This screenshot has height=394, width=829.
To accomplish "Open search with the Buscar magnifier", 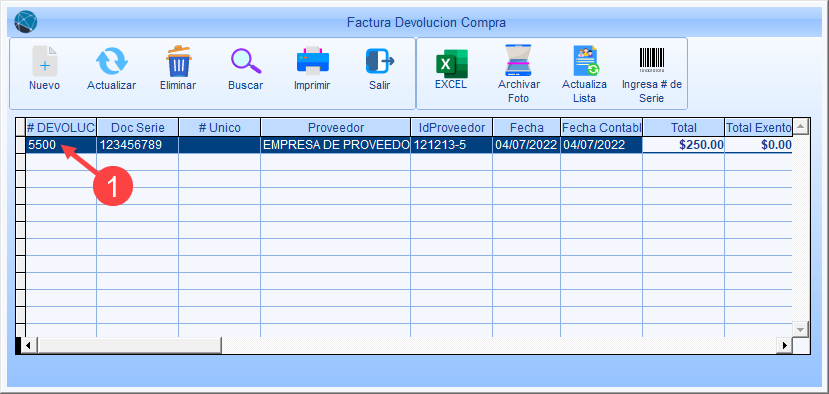I will [x=246, y=61].
